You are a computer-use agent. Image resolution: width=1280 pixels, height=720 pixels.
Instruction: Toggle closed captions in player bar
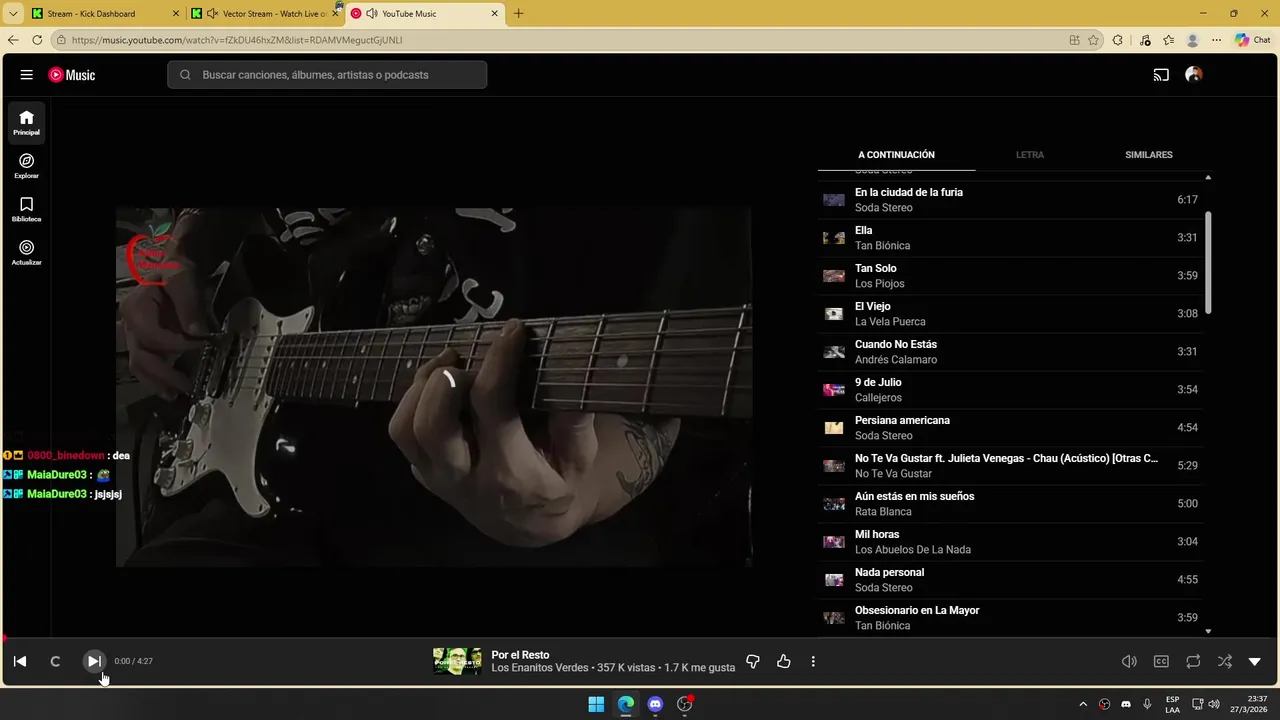click(1161, 661)
